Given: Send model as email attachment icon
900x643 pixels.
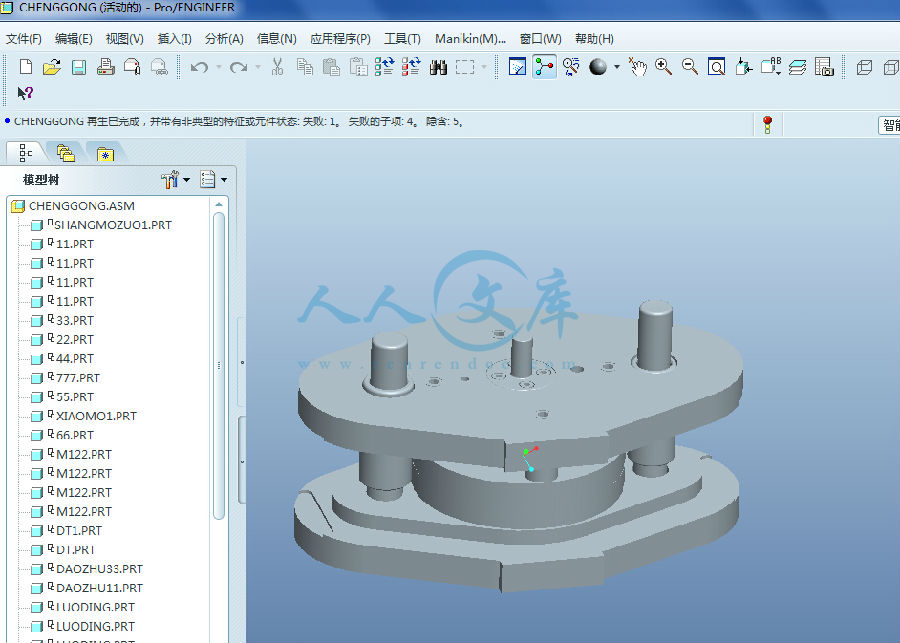Looking at the screenshot, I should pyautogui.click(x=133, y=67).
